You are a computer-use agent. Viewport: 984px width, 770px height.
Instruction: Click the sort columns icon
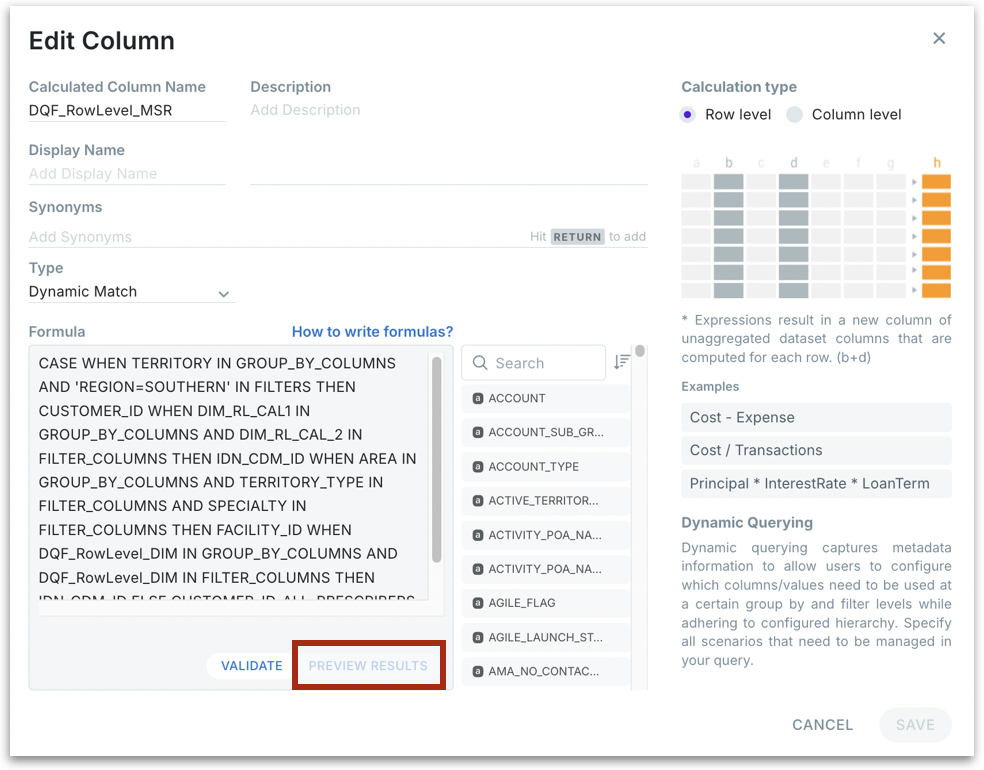[x=622, y=362]
